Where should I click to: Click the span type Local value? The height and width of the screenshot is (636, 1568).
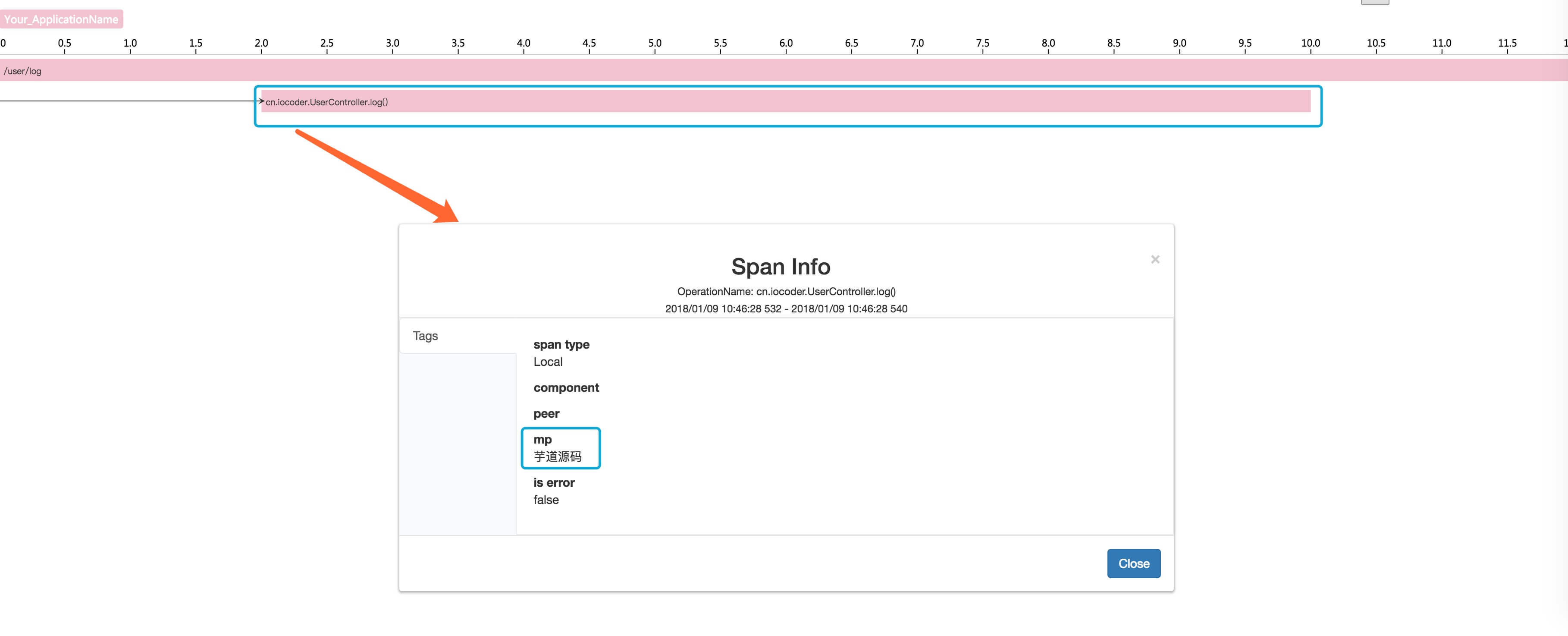tap(548, 362)
